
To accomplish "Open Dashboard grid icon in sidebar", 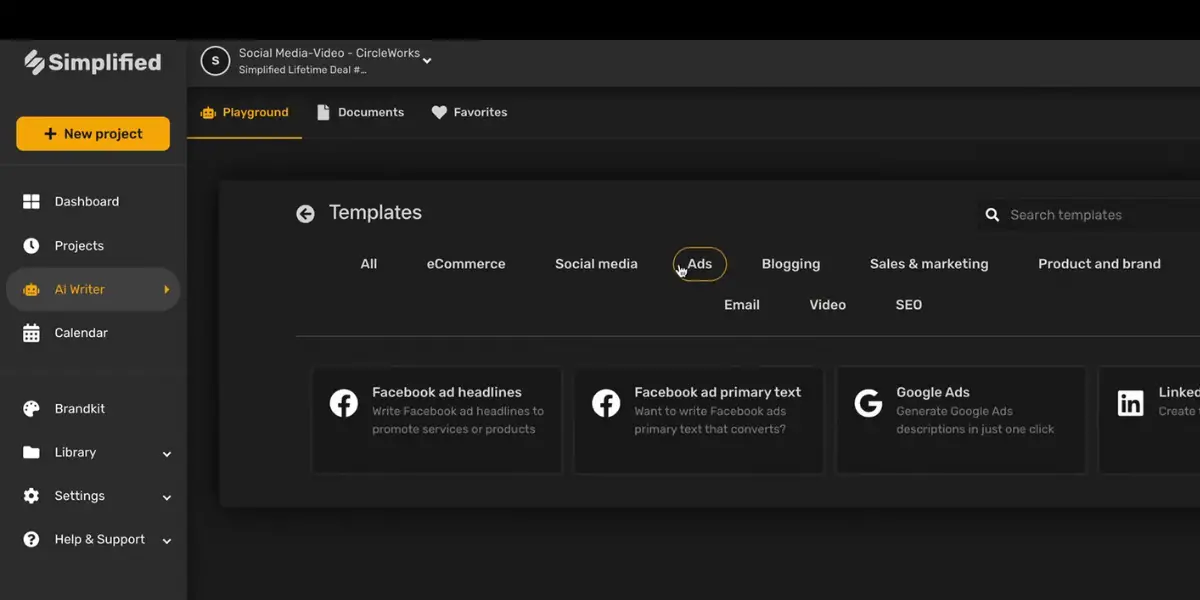I will coord(31,202).
